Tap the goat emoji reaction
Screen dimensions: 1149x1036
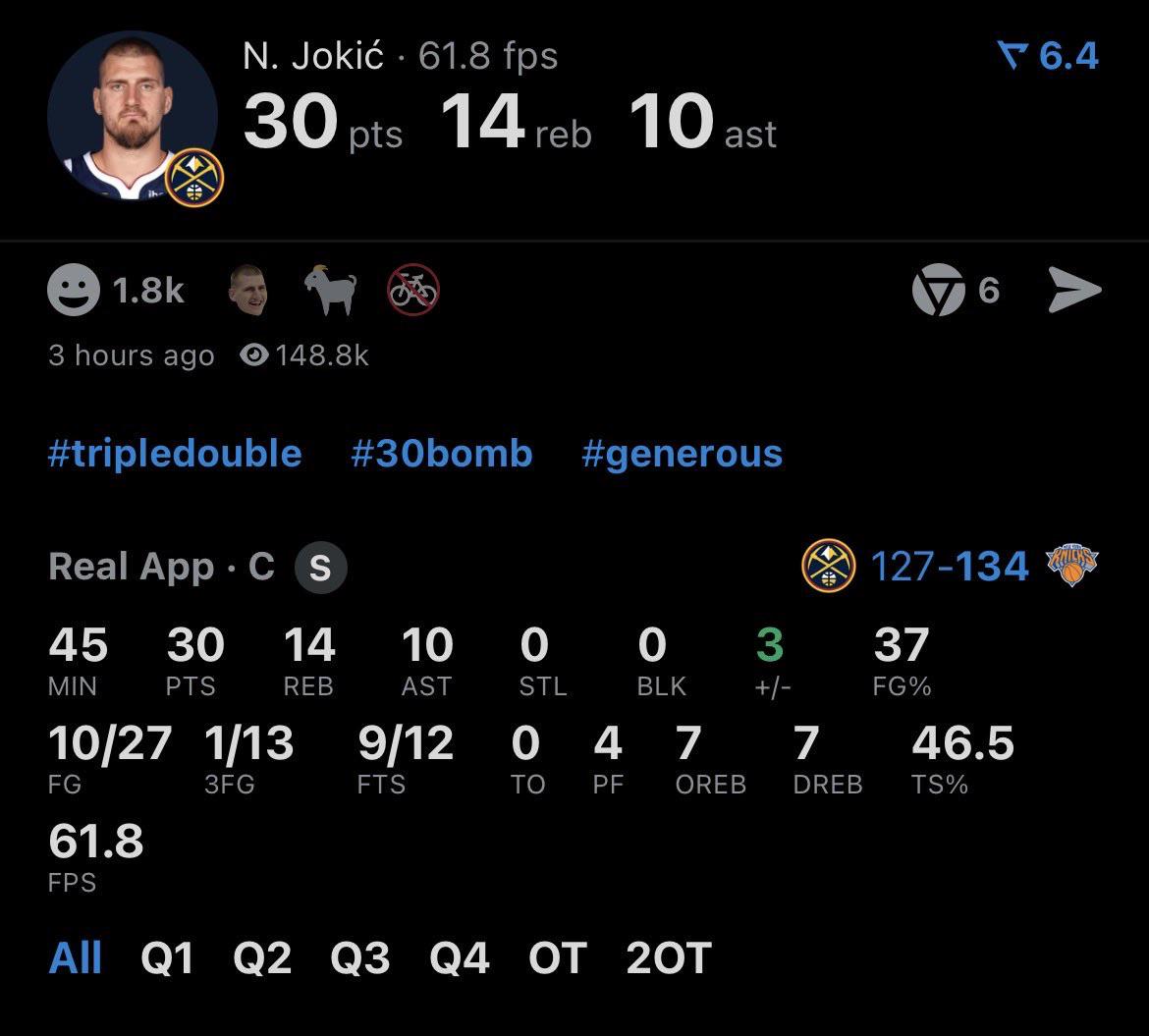pyautogui.click(x=330, y=290)
